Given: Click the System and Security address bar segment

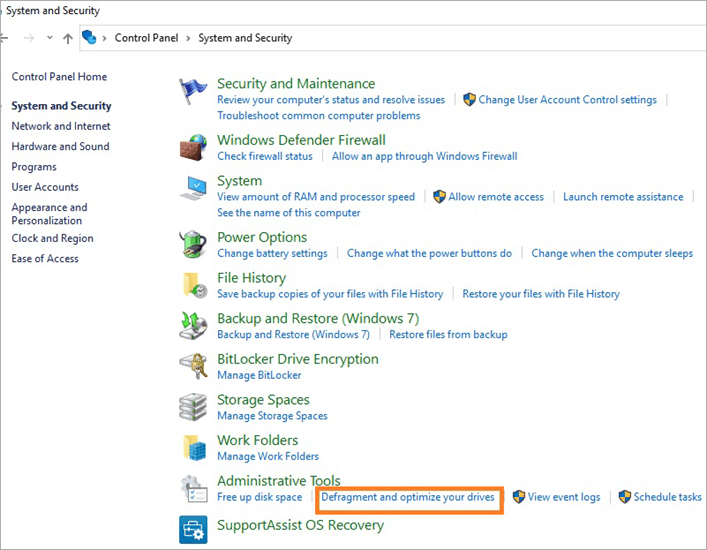Looking at the screenshot, I should 245,38.
